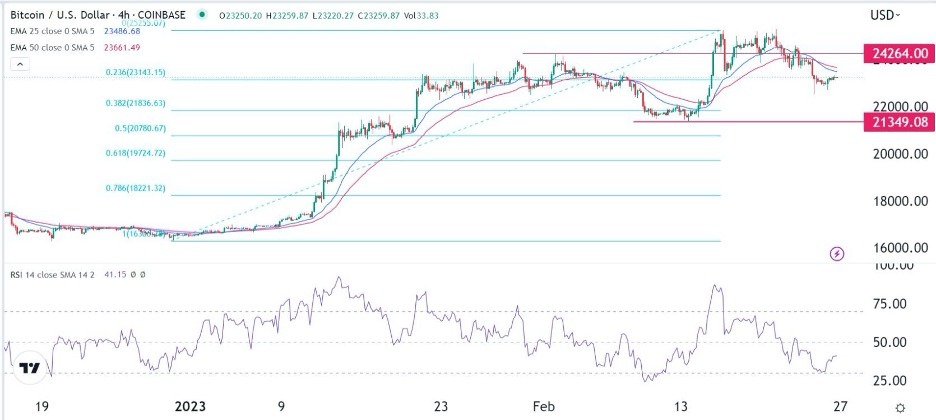This screenshot has width=936, height=420.
Task: Click the 16000.00 price axis label
Action: coord(898,248)
